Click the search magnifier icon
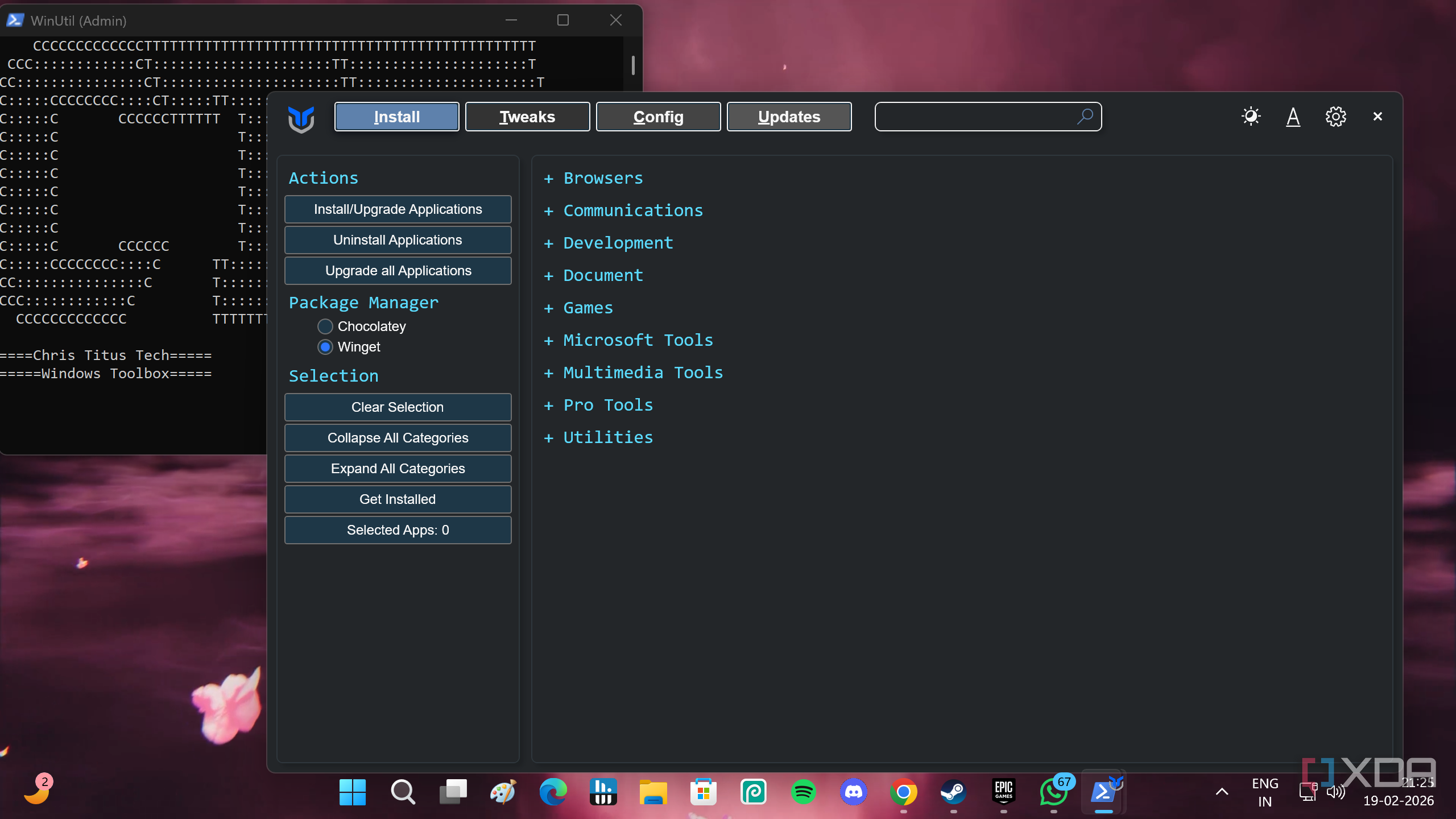The image size is (1456, 819). pyautogui.click(x=1085, y=117)
